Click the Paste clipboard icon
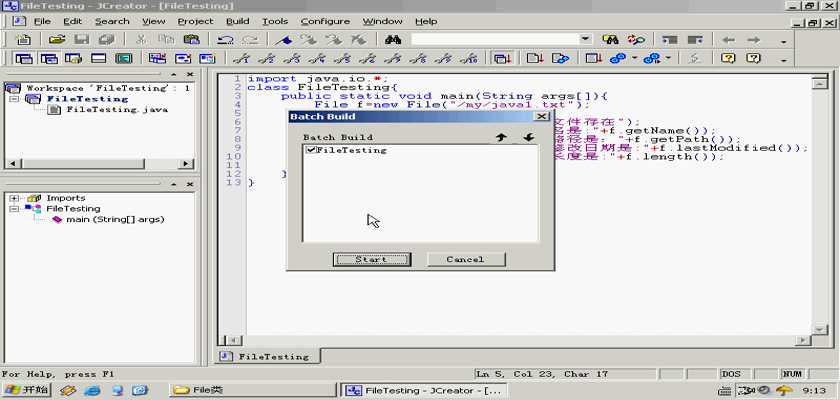Viewport: 840px width, 400px height. [x=191, y=40]
